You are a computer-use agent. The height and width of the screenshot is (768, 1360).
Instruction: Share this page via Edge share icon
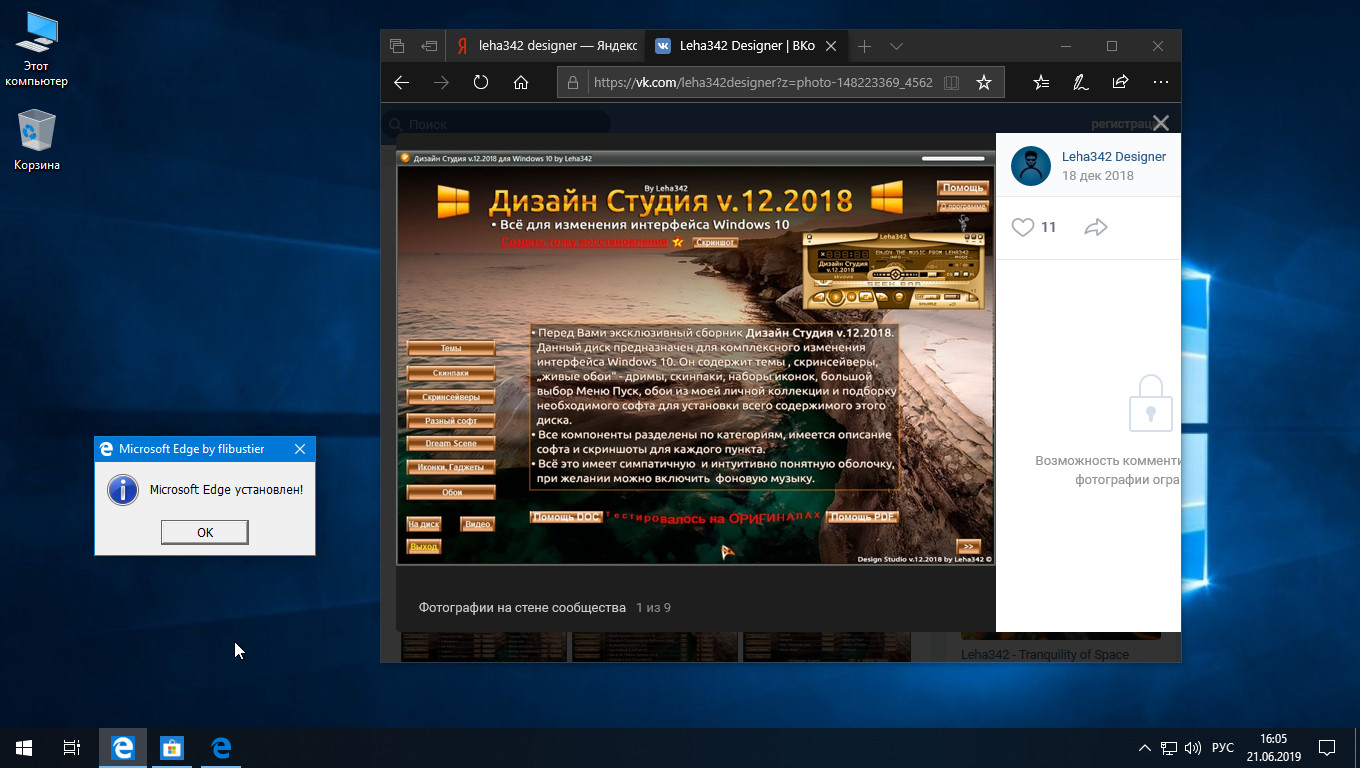[1120, 83]
